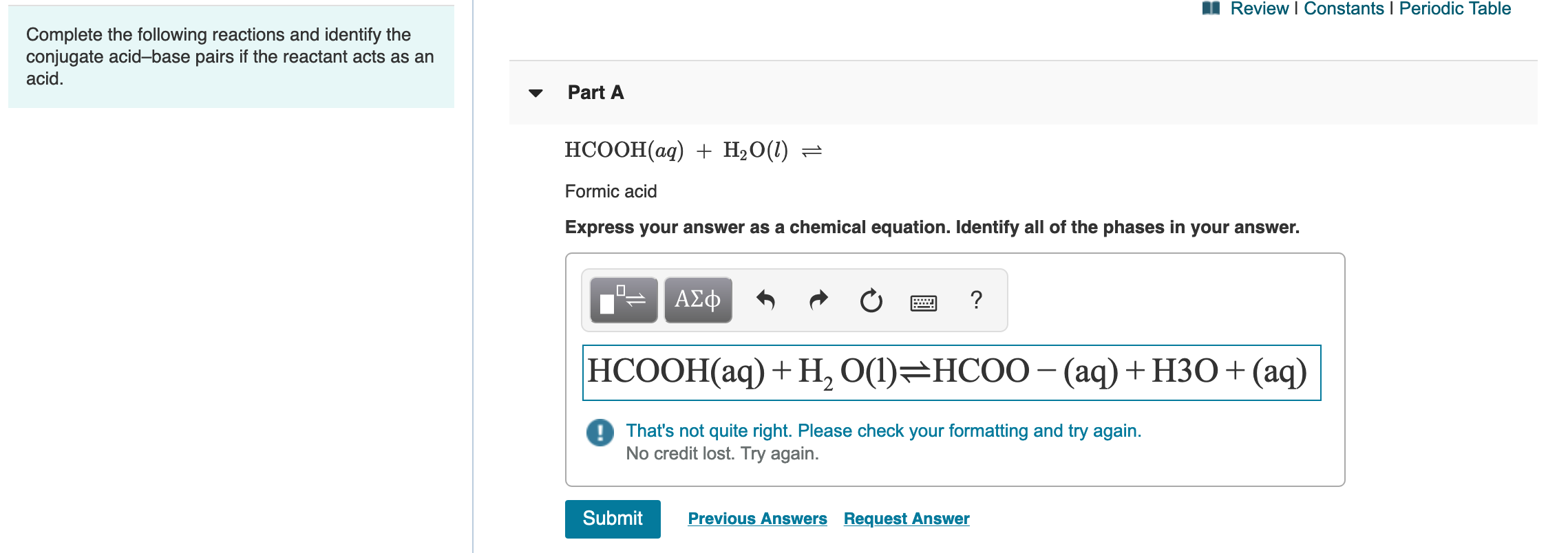
Task: Reset the answer with the circular reset icon
Action: (869, 300)
